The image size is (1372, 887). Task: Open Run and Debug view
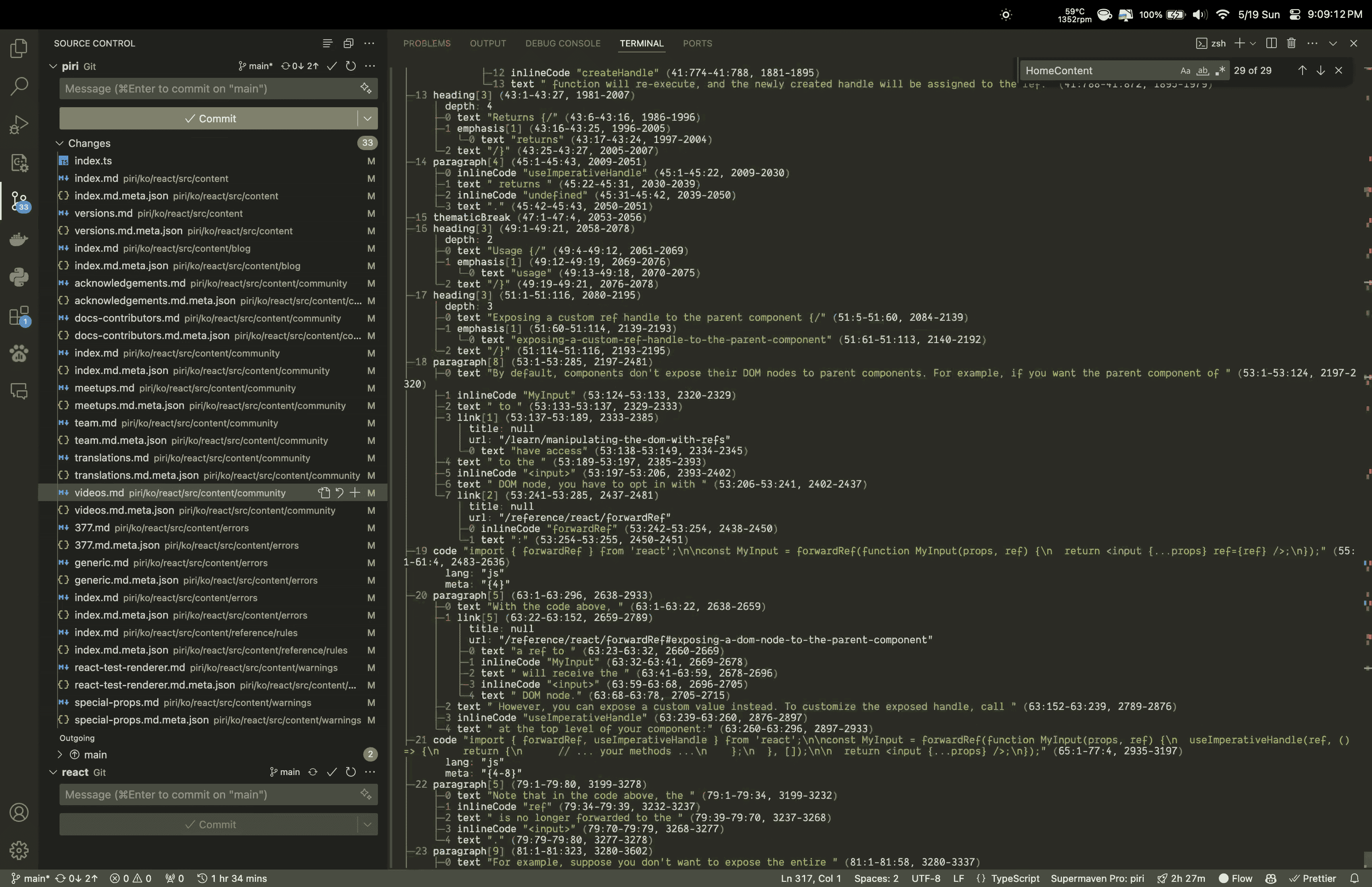pos(19,124)
